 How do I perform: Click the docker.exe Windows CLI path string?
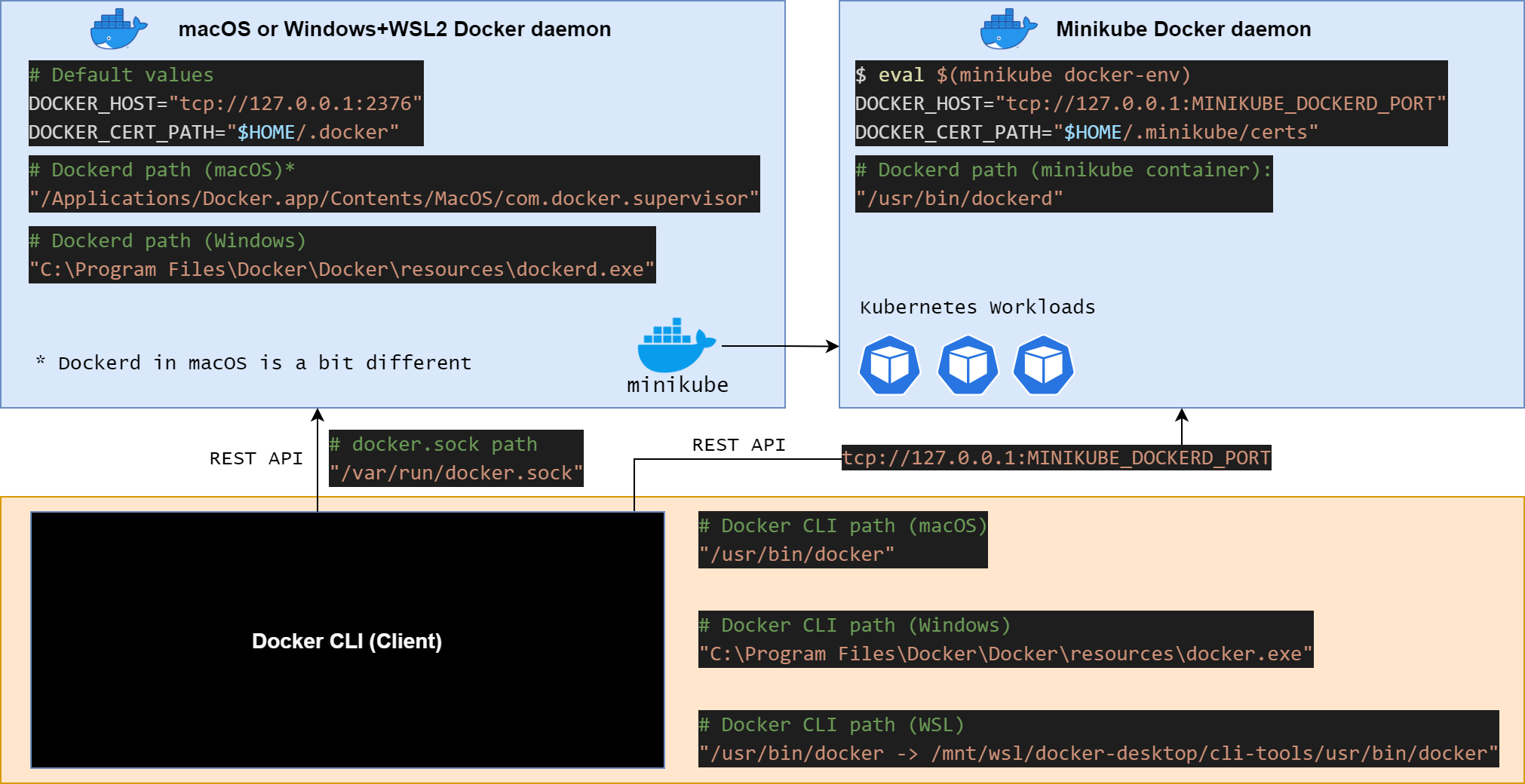point(1005,654)
